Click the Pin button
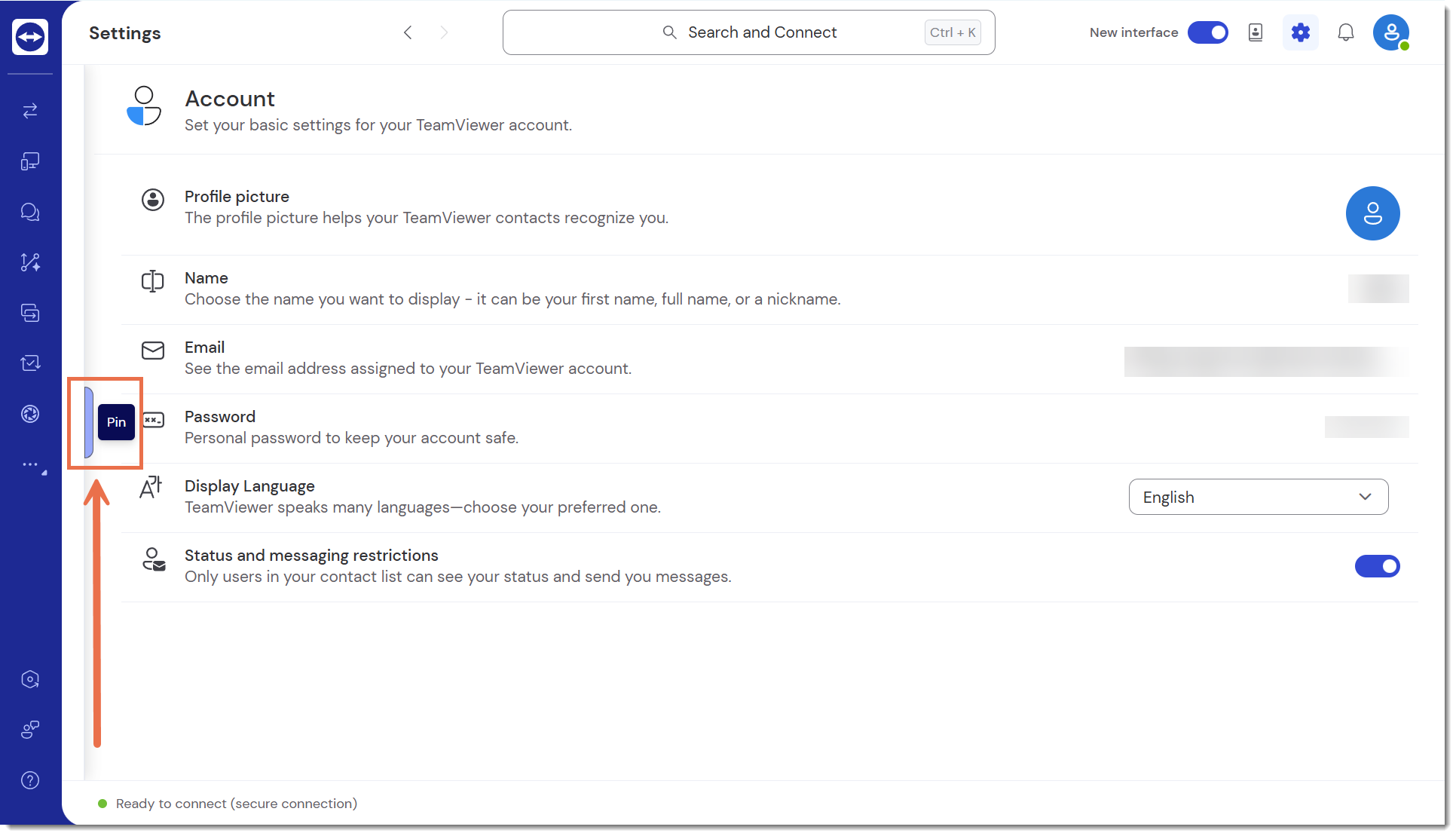 pyautogui.click(x=116, y=422)
